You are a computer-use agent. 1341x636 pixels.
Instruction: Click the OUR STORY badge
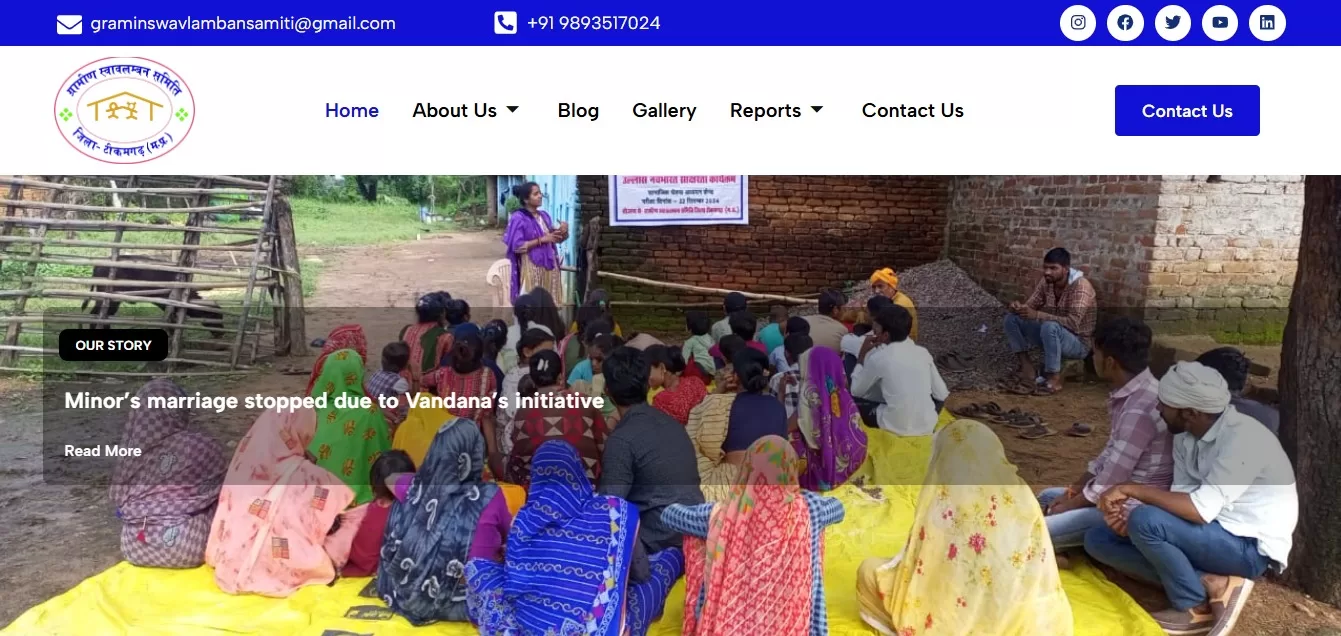(114, 345)
